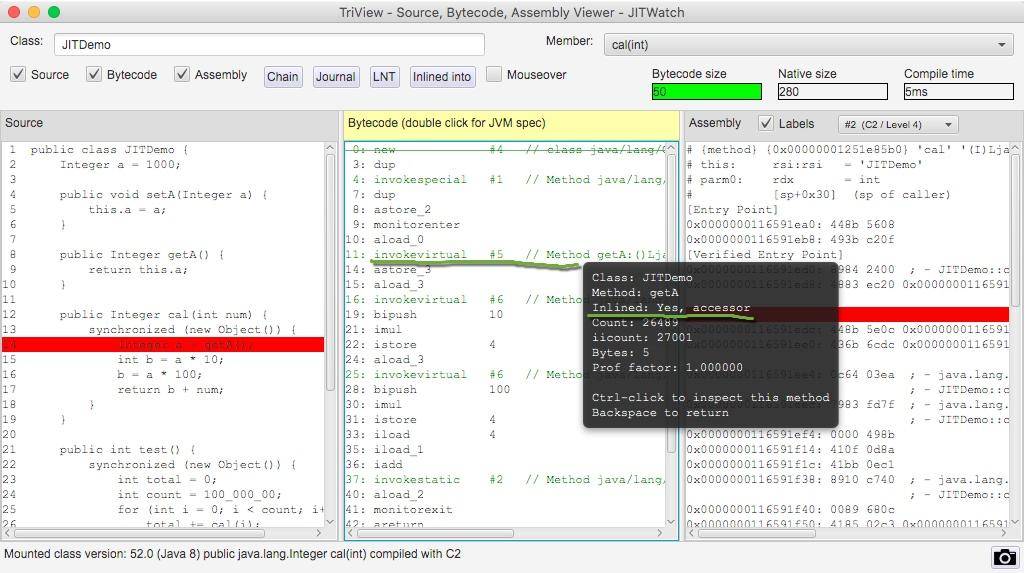Click the camera snapshot icon
The height and width of the screenshot is (573, 1025).
pos(1004,557)
